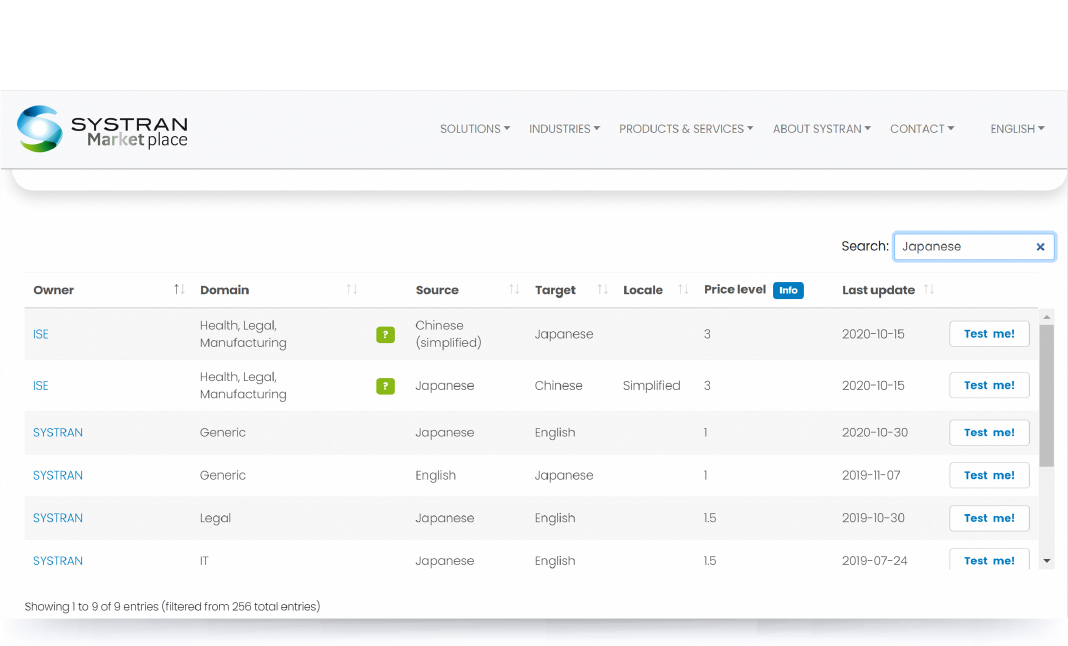The height and width of the screenshot is (646, 1068).
Task: Expand the Solutions dropdown menu
Action: coord(475,129)
